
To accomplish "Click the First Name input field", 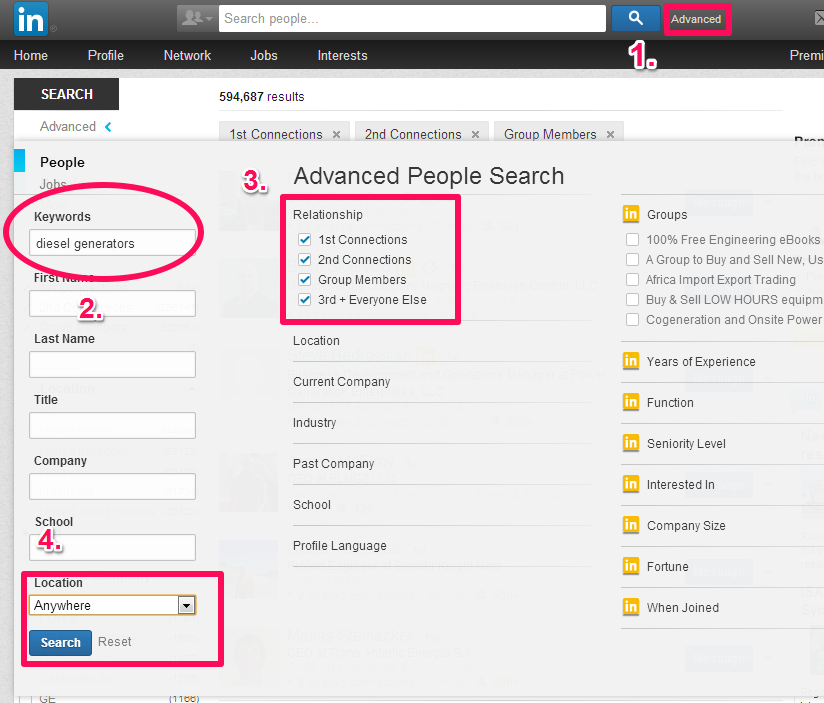I will (112, 304).
